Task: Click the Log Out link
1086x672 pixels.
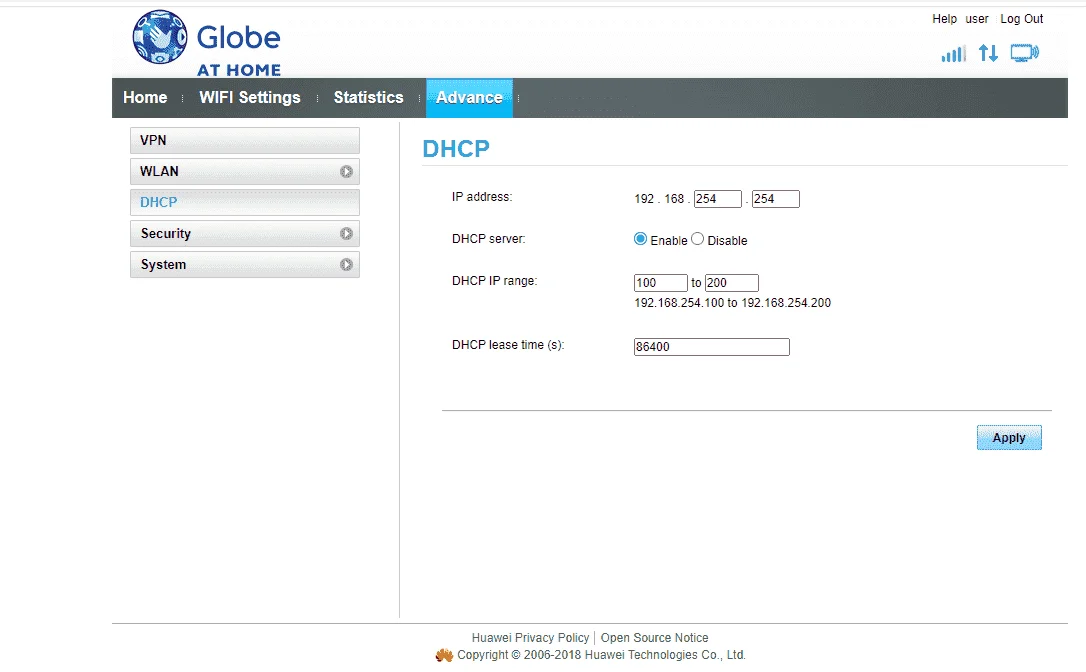Action: (x=1022, y=19)
